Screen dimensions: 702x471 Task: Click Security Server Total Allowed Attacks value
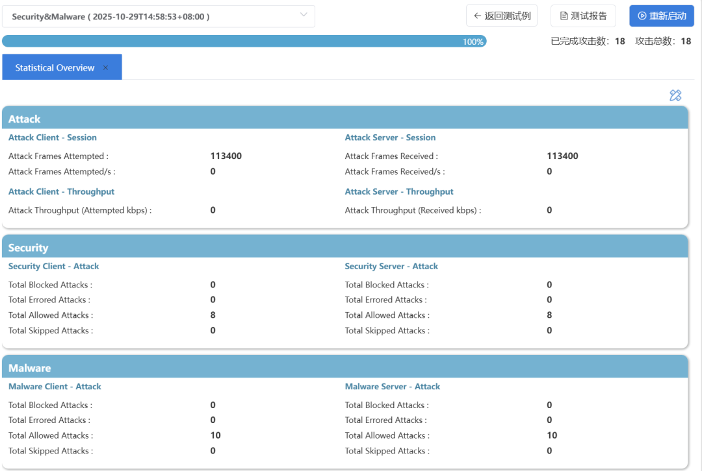pyautogui.click(x=549, y=315)
